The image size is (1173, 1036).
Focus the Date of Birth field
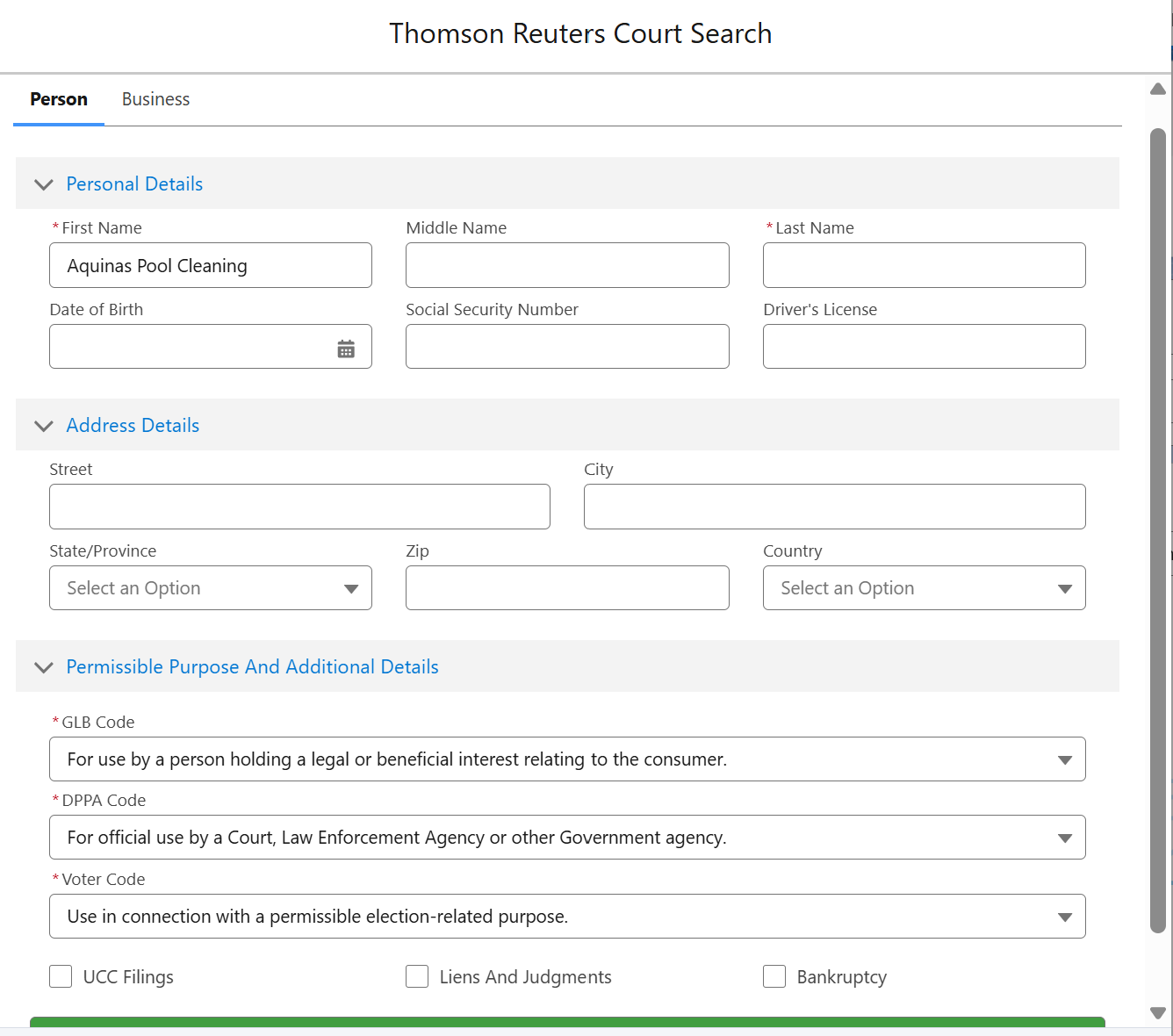click(x=211, y=347)
